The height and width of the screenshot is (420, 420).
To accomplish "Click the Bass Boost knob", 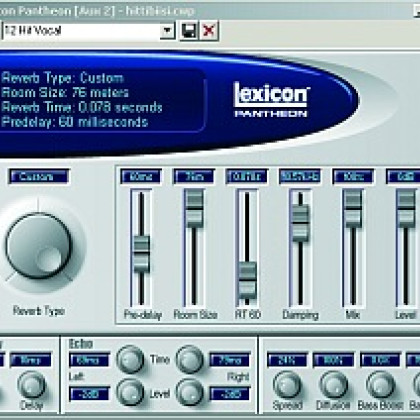I will pyautogui.click(x=380, y=385).
